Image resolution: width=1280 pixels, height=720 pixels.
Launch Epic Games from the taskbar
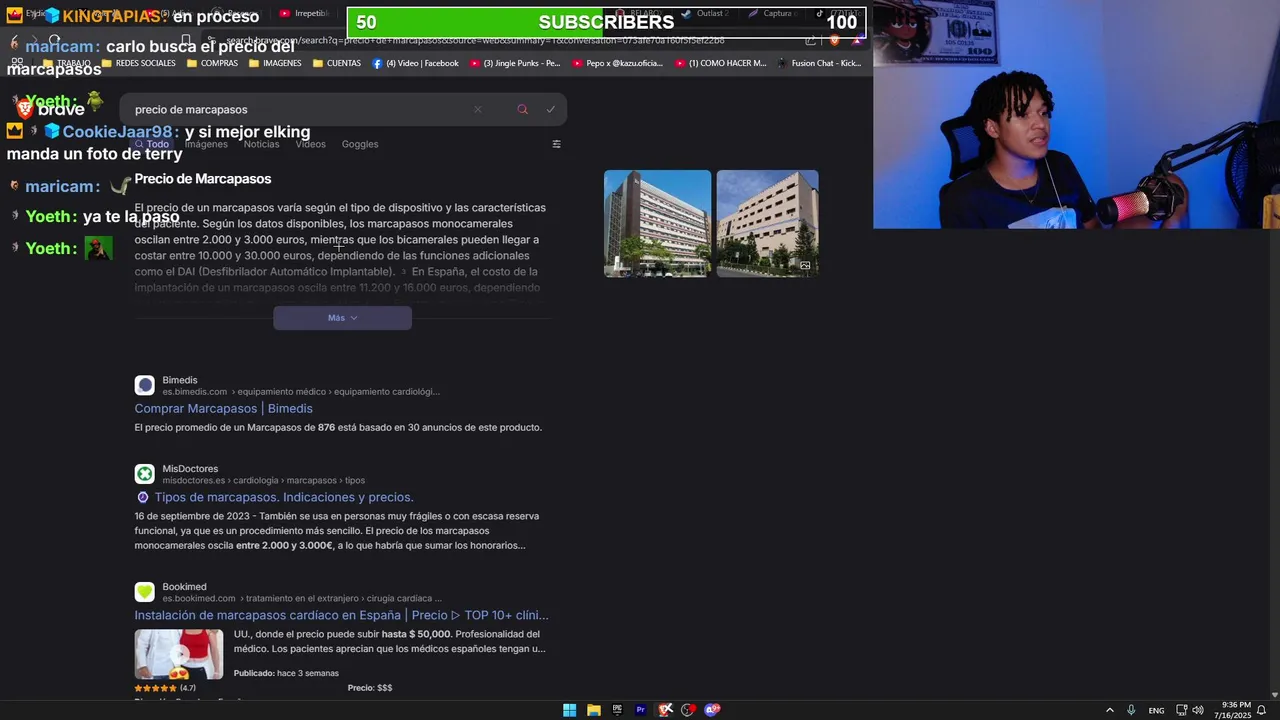(x=617, y=710)
